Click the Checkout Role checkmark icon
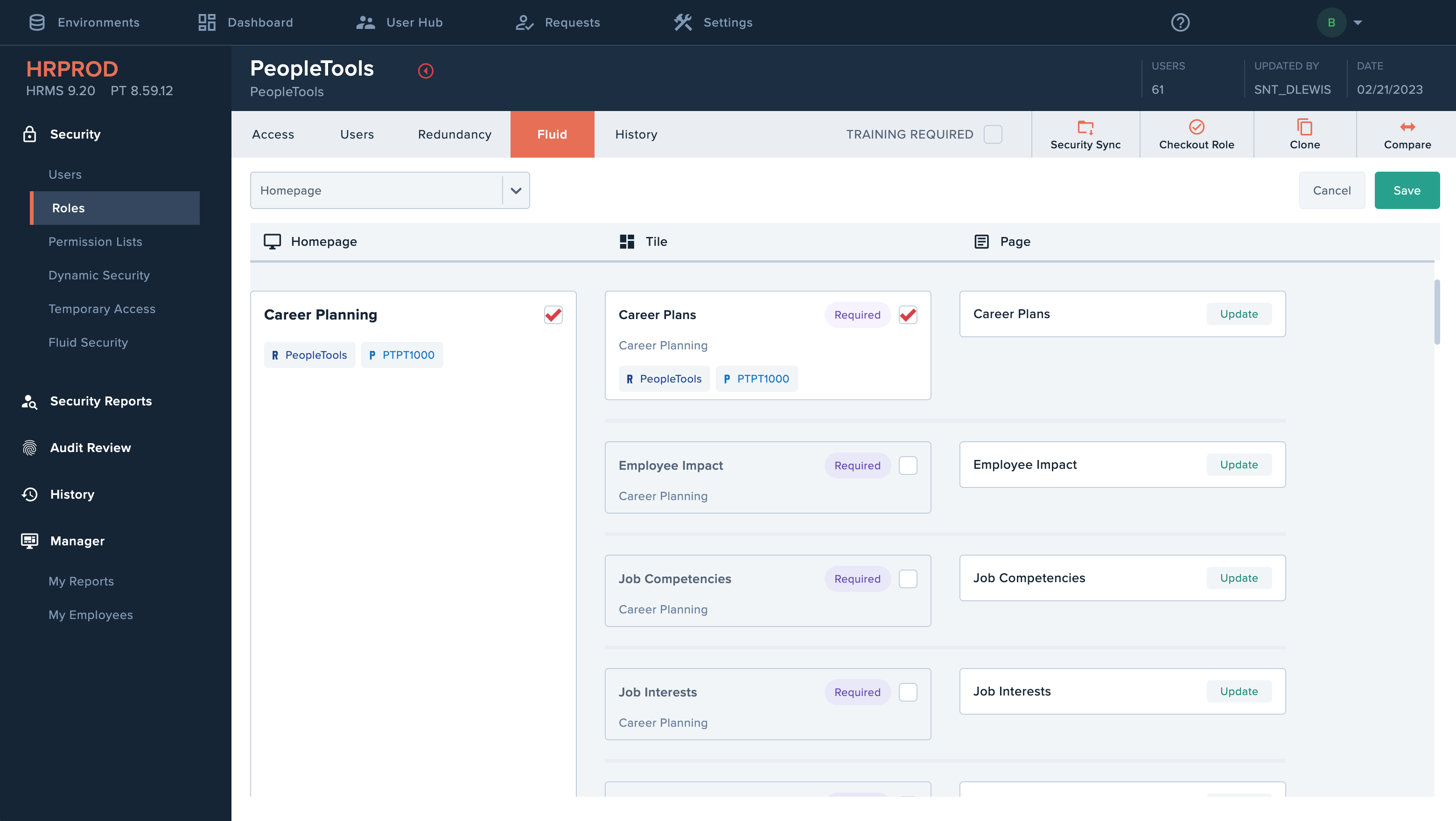The height and width of the screenshot is (821, 1456). (x=1197, y=127)
